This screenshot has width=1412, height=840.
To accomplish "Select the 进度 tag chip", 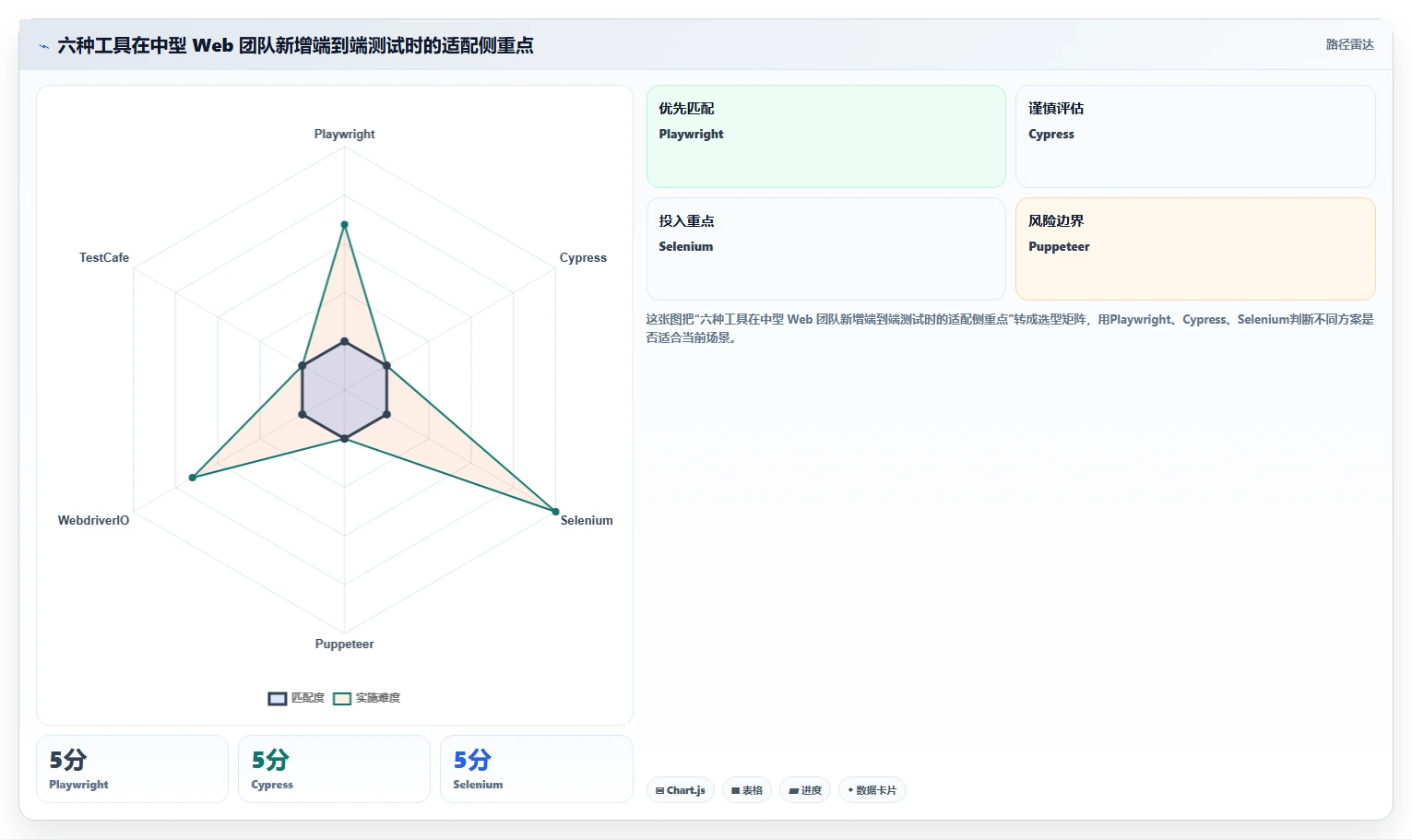I will [x=805, y=790].
